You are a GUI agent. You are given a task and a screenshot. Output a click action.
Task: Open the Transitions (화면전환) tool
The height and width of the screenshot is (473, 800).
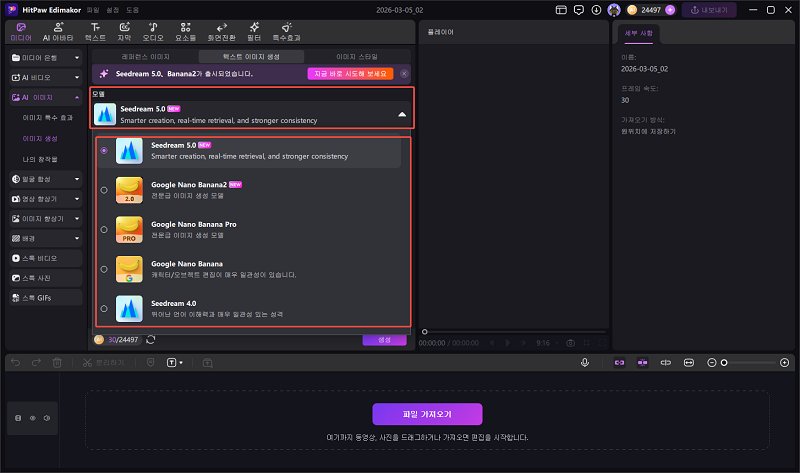[221, 32]
